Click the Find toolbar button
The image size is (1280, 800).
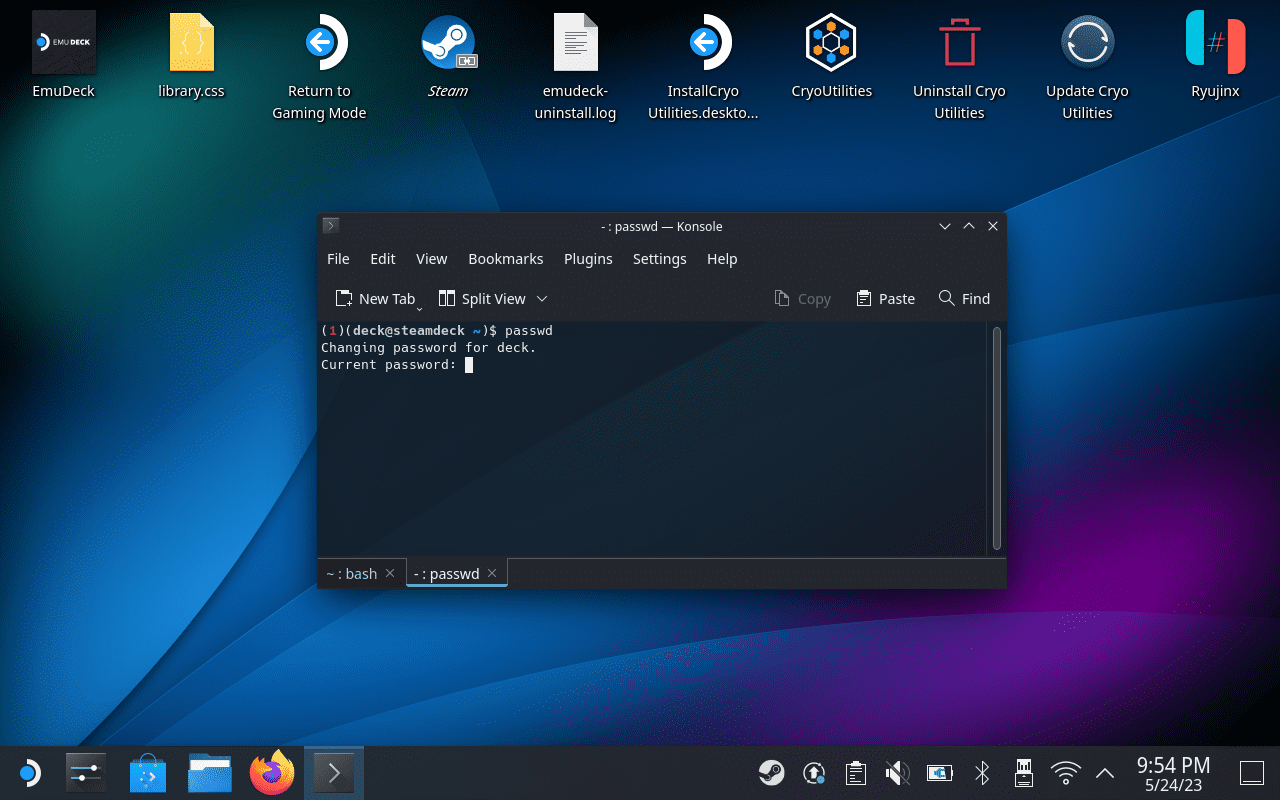point(964,298)
